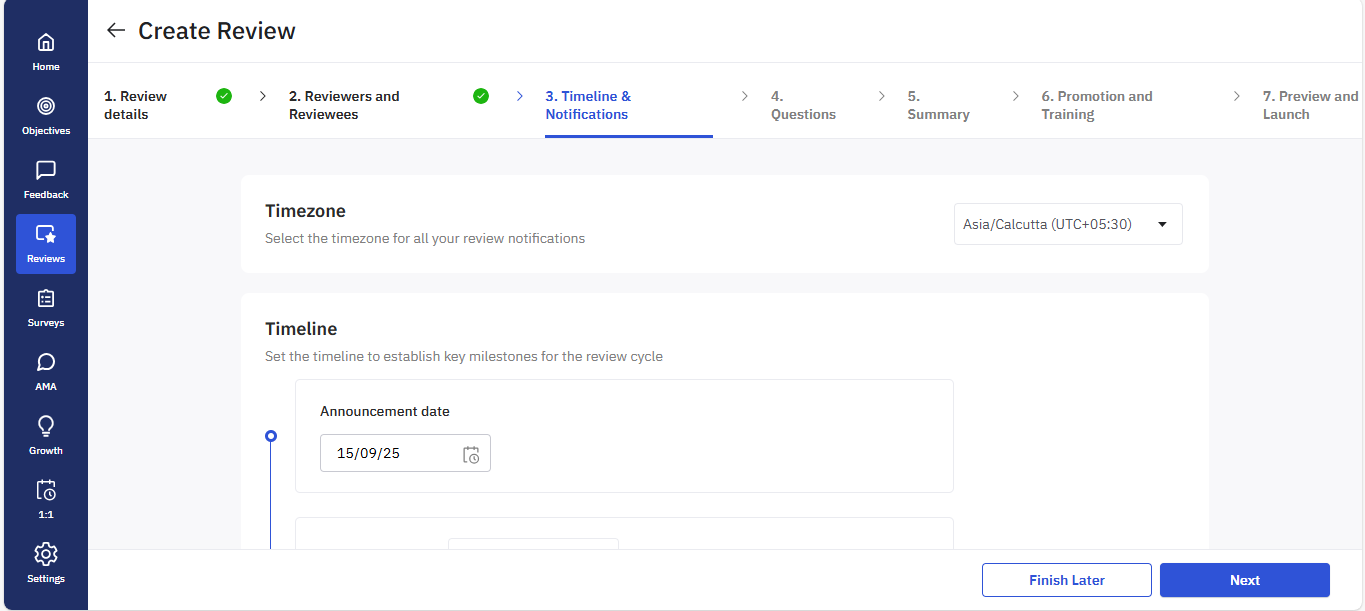Click the back arrow beside Create Review
The image size is (1365, 611).
point(116,31)
